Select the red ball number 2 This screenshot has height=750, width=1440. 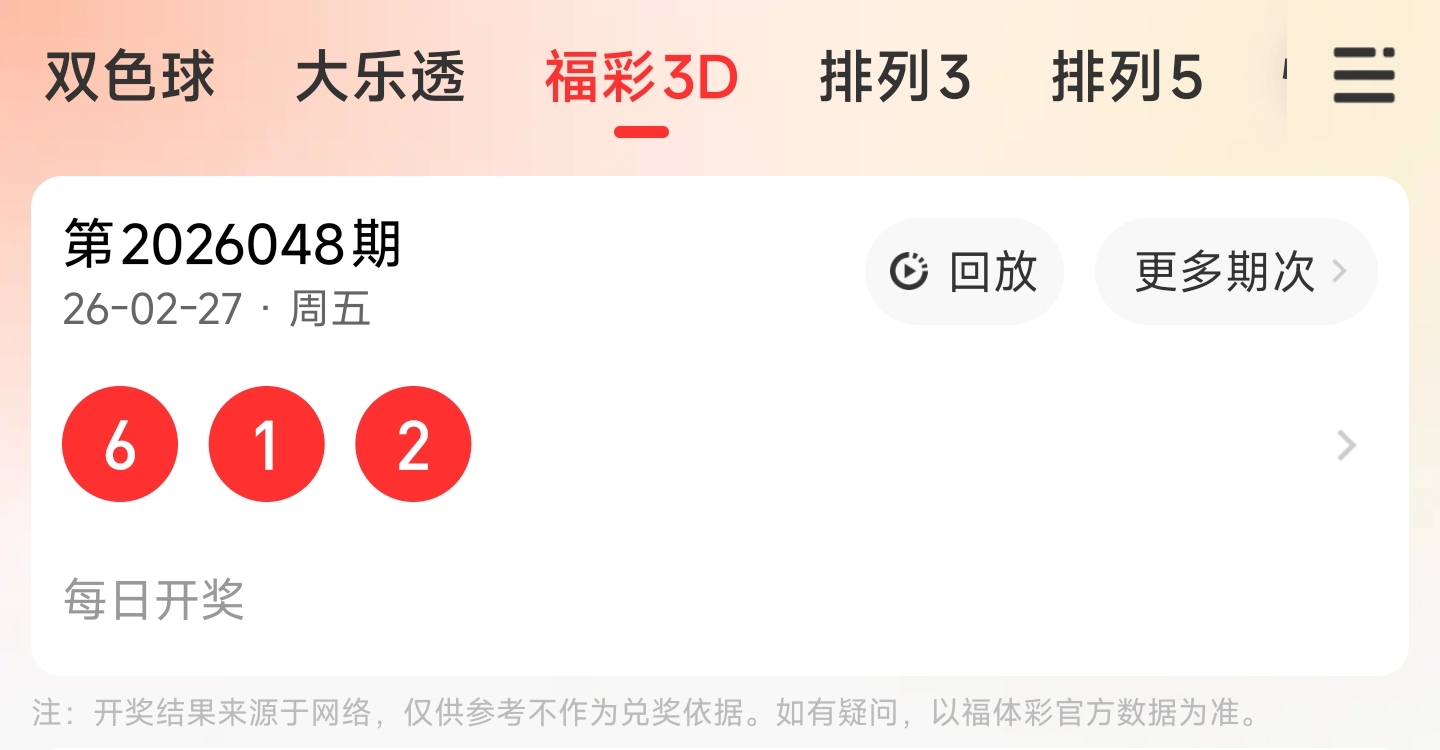(x=413, y=444)
